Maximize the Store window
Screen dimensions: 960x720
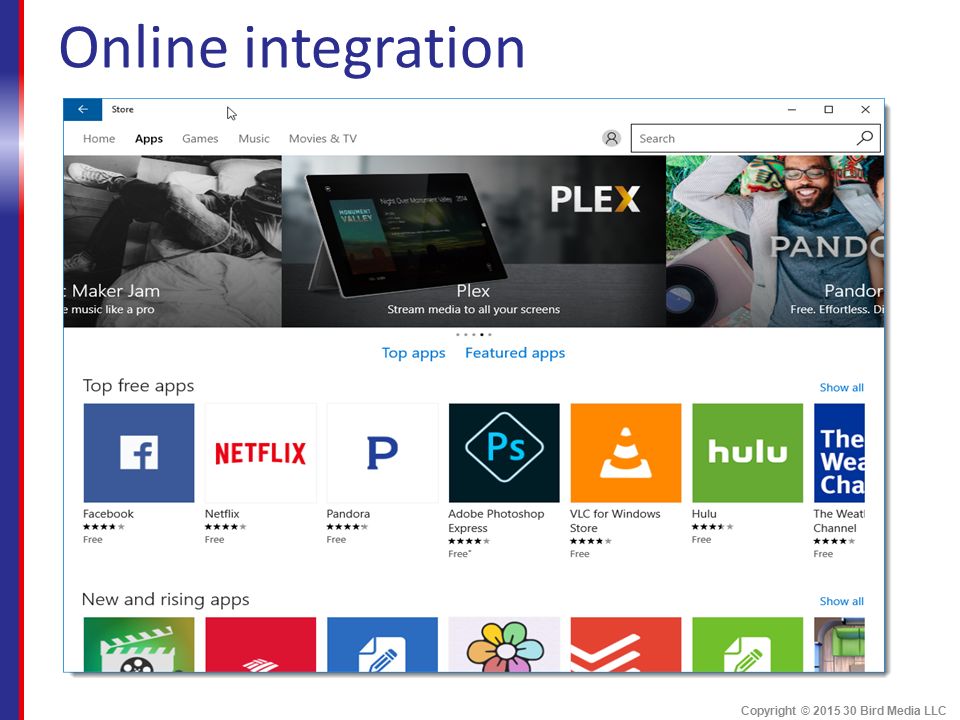(828, 110)
